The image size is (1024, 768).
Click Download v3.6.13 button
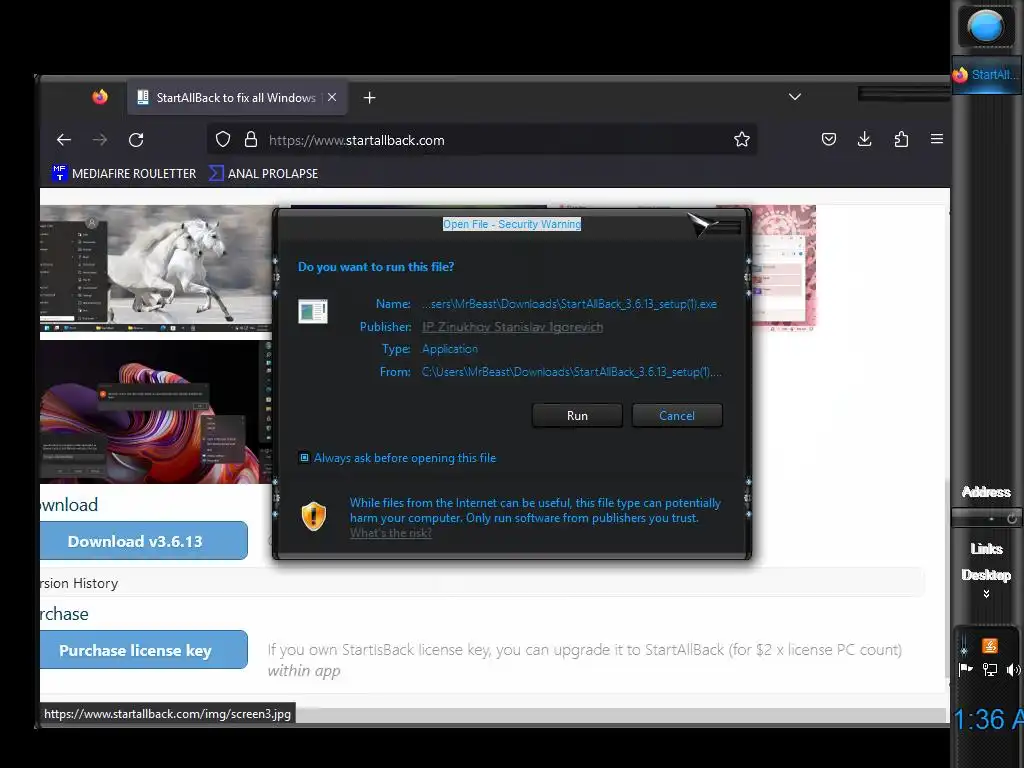click(x=144, y=541)
